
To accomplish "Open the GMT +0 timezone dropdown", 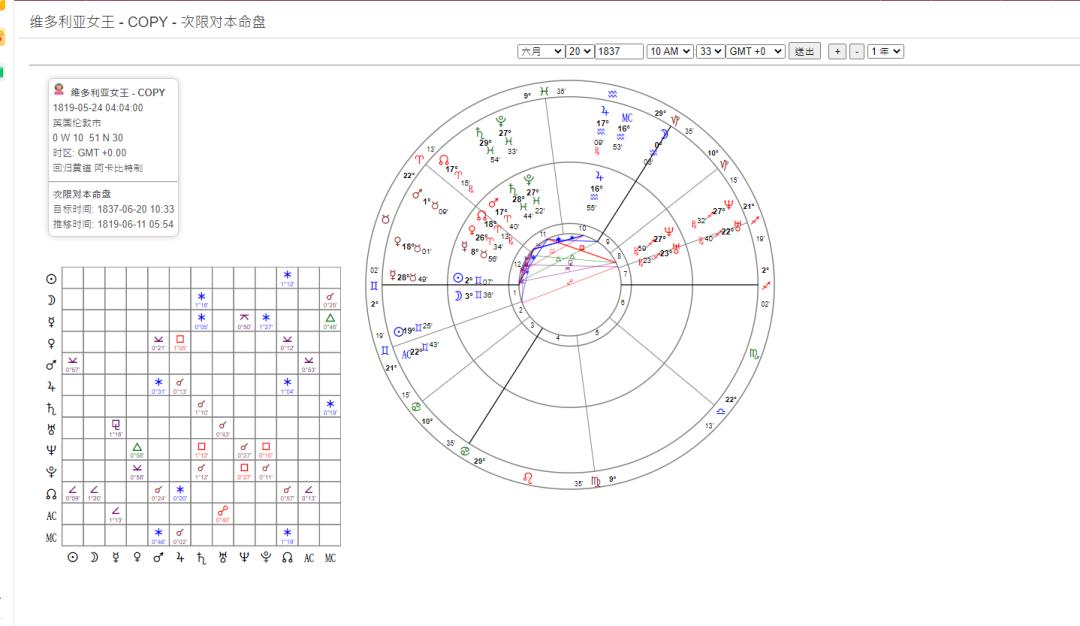I will click(x=756, y=51).
